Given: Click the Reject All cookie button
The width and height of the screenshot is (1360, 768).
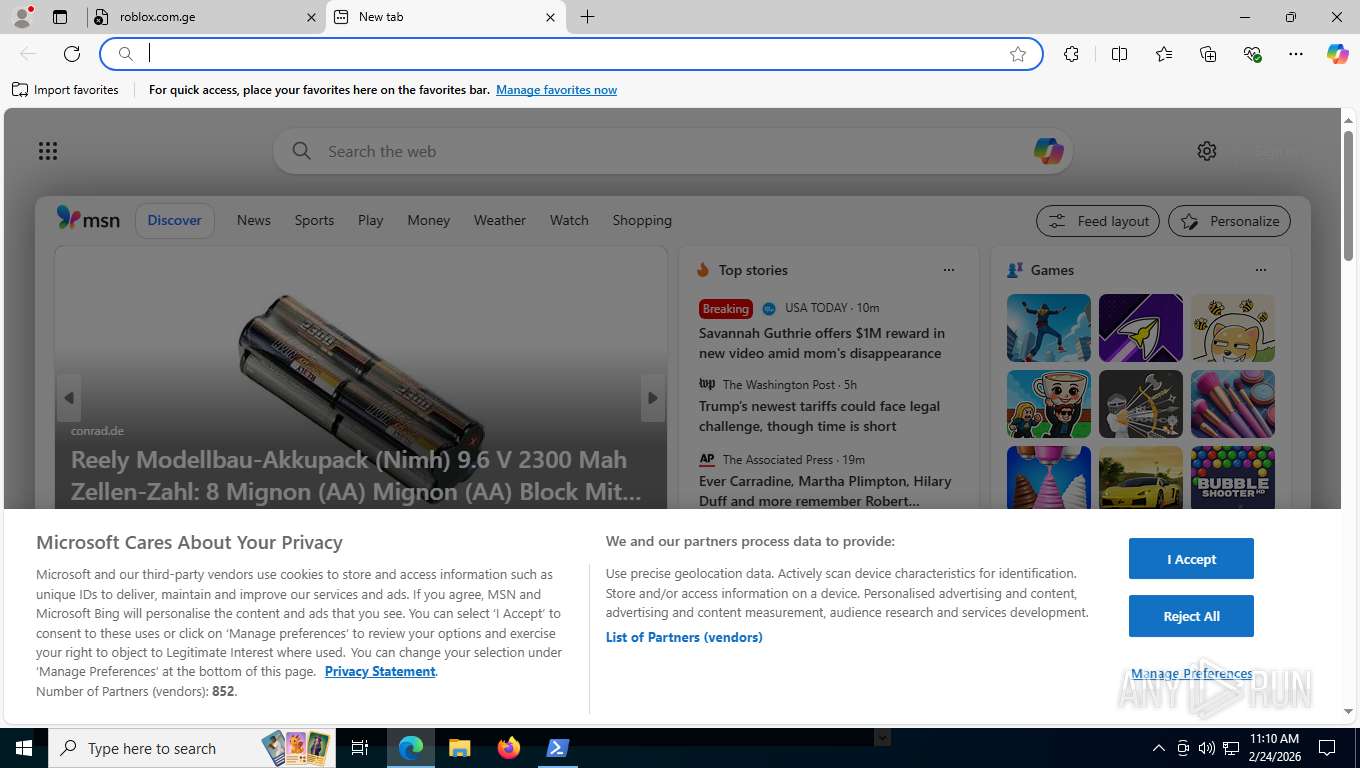Looking at the screenshot, I should [1191, 616].
